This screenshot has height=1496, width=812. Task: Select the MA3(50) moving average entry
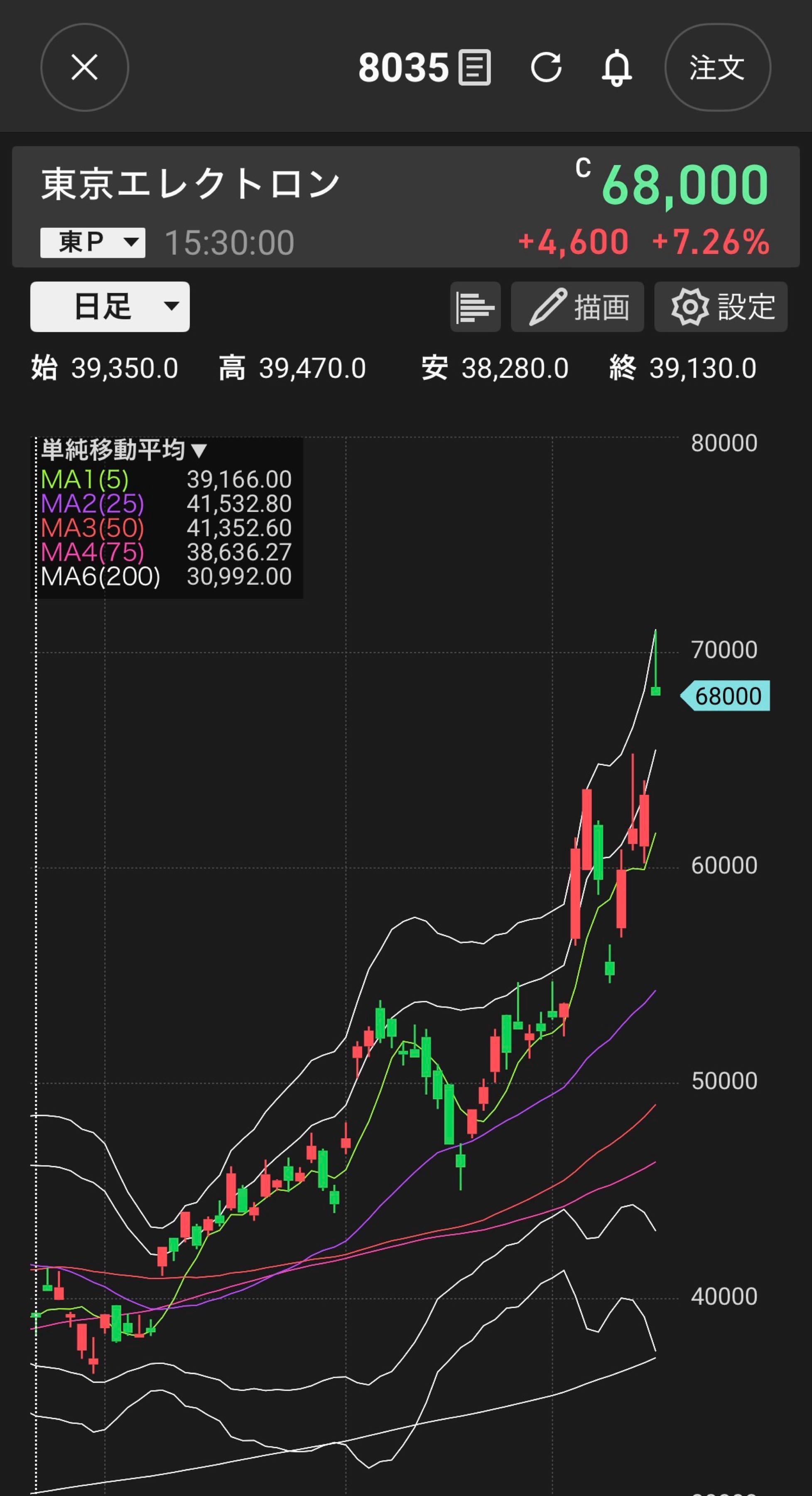tap(166, 528)
